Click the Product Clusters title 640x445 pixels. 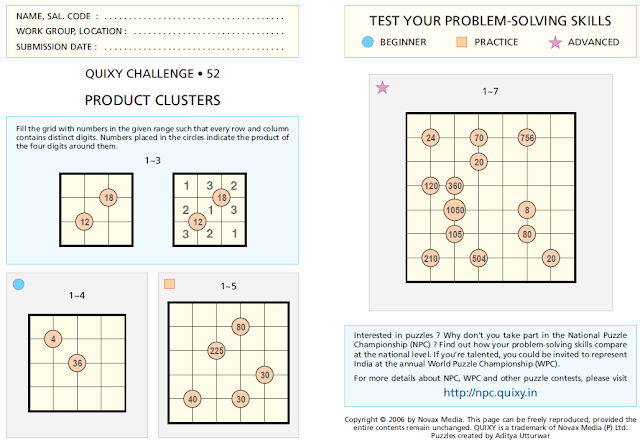pos(152,100)
